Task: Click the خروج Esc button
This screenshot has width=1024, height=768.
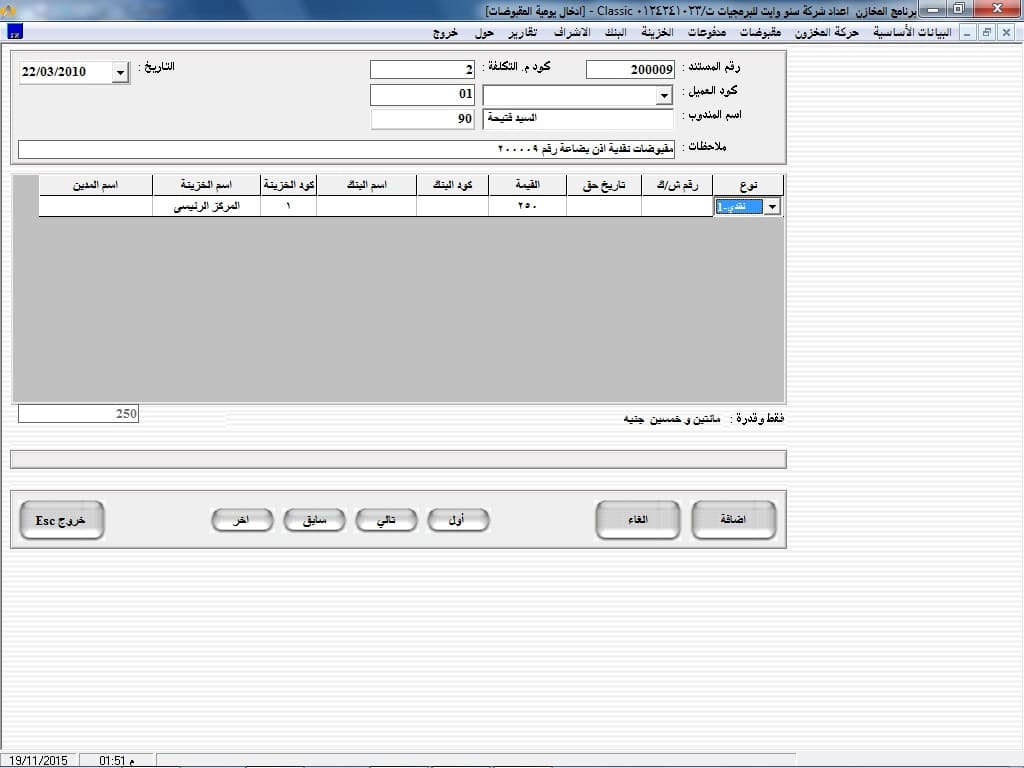Action: click(62, 520)
